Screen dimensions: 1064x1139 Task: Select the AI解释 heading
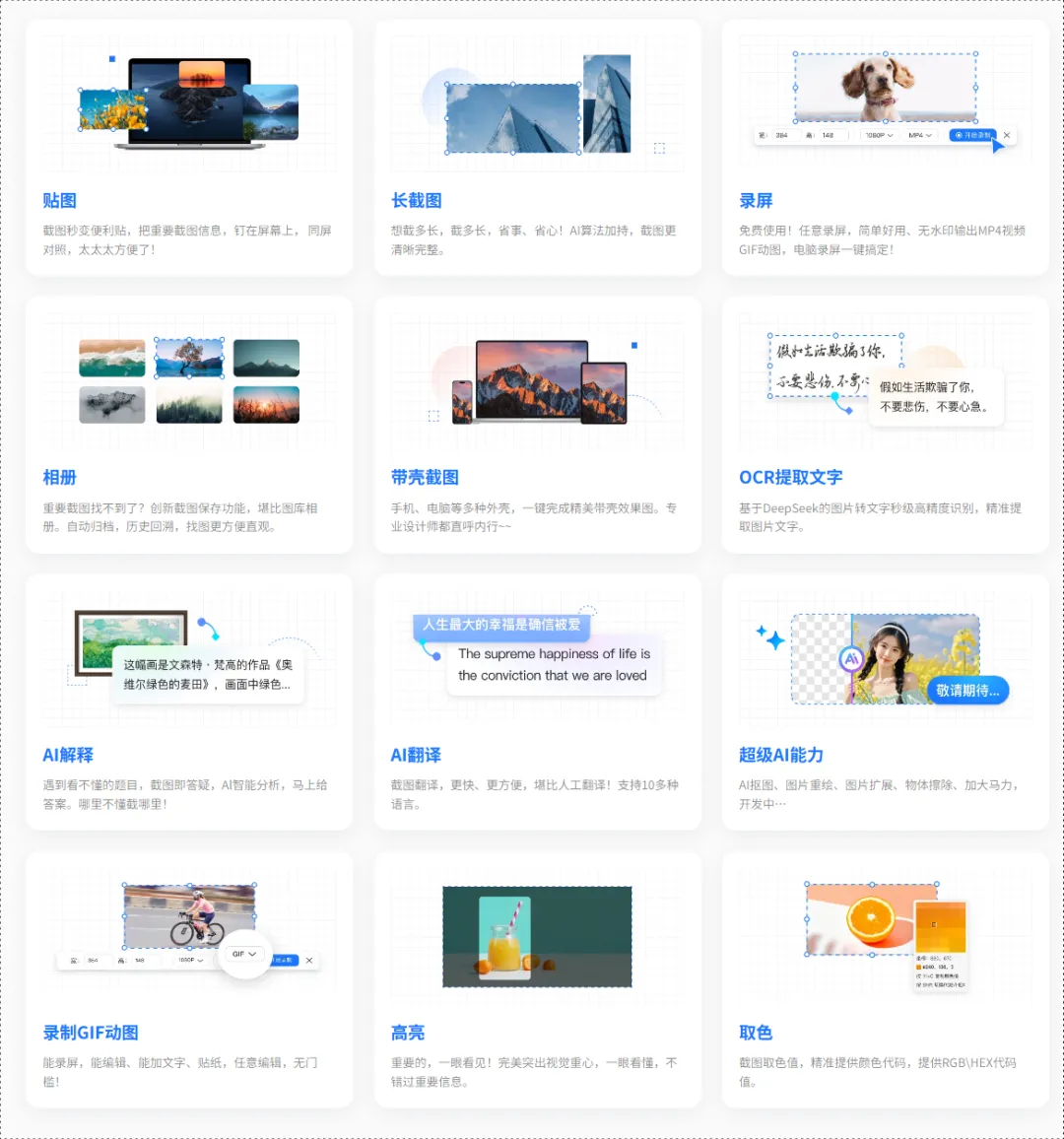coord(68,755)
